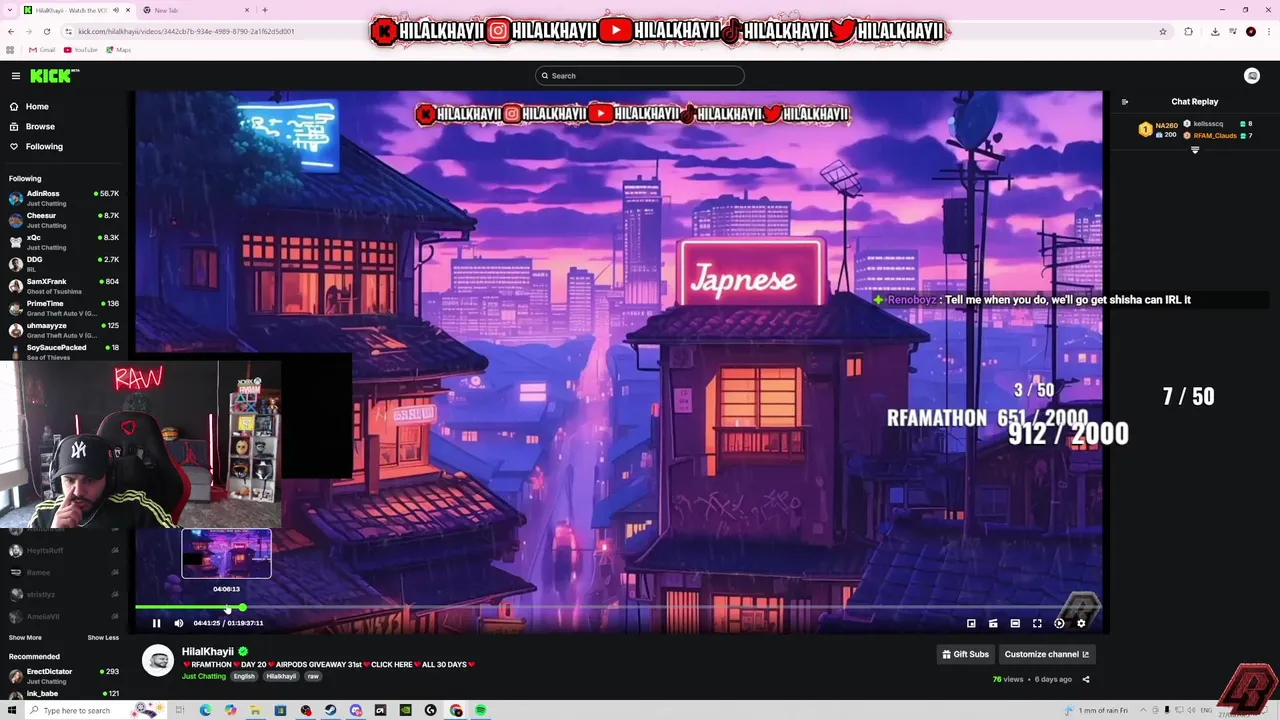Expand the gift leaderboard arrow
Screen dimensions: 1280x720
(1195, 150)
